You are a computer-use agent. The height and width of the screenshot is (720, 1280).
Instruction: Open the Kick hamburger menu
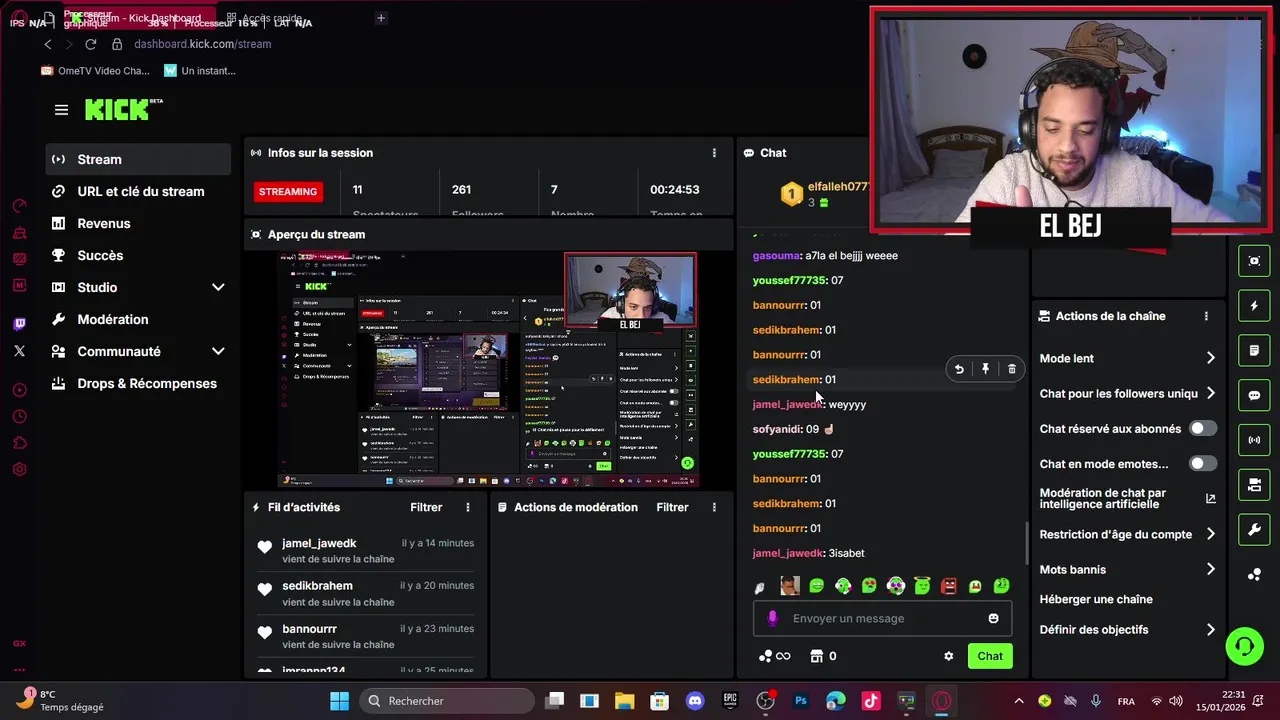pyautogui.click(x=62, y=110)
